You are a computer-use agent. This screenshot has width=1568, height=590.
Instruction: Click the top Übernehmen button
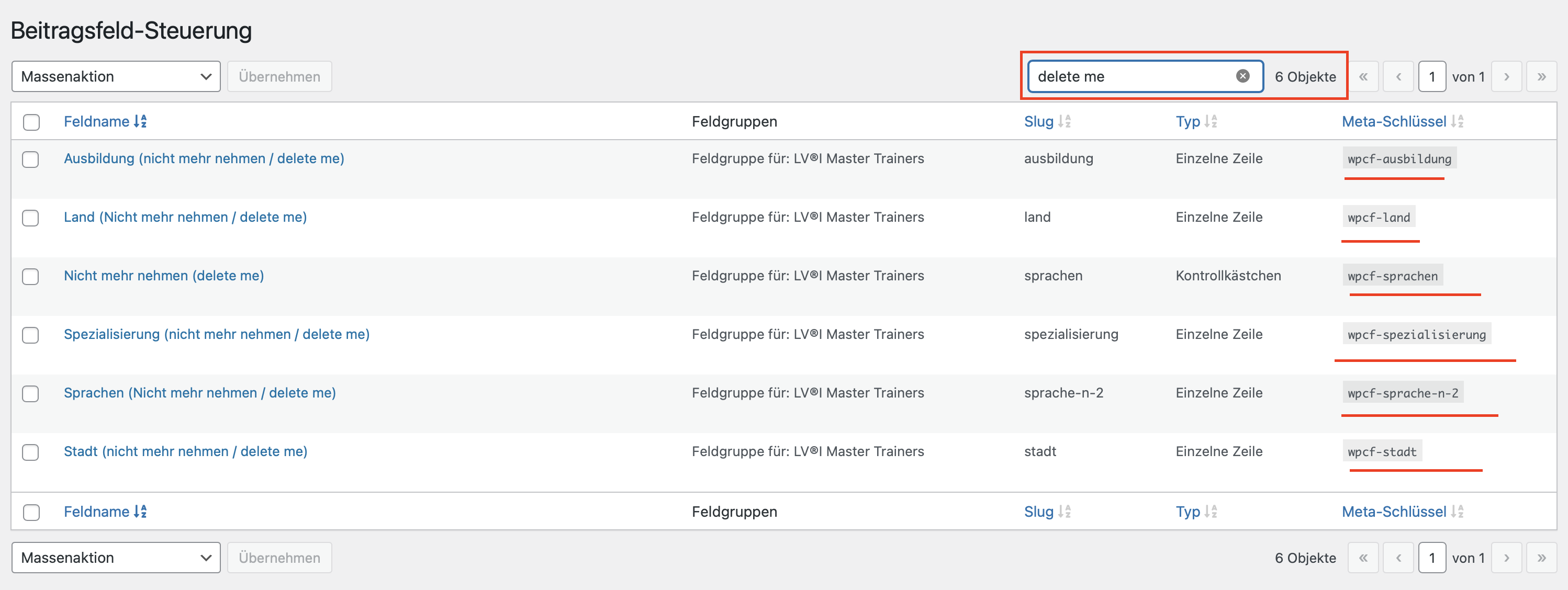point(279,77)
